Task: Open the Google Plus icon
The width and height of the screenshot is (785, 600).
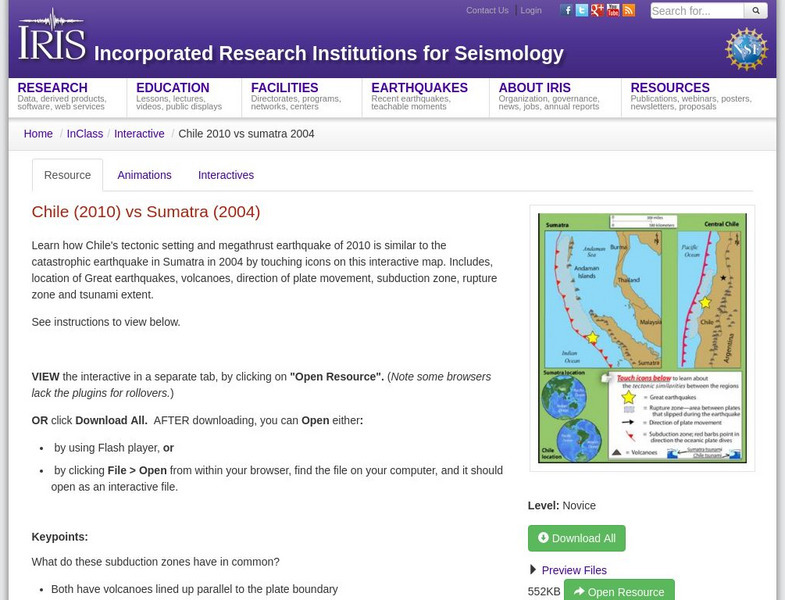Action: [597, 10]
